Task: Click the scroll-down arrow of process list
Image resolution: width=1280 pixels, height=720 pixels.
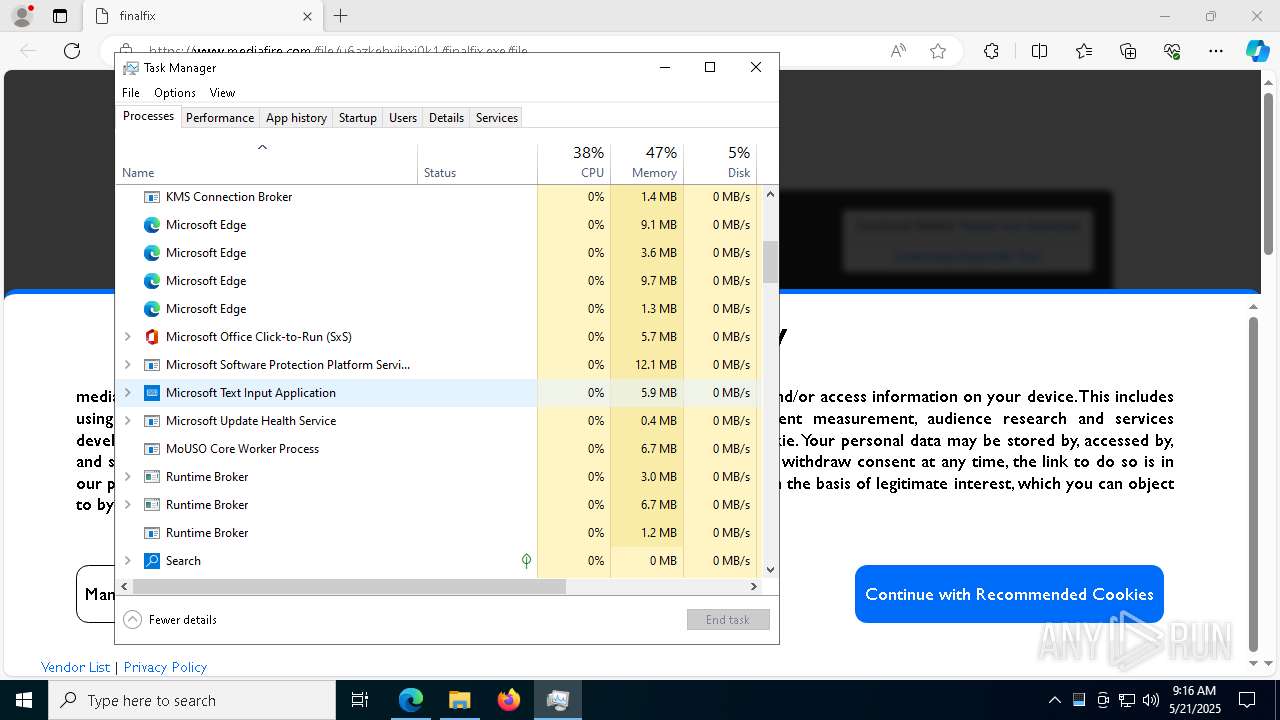Action: click(770, 570)
